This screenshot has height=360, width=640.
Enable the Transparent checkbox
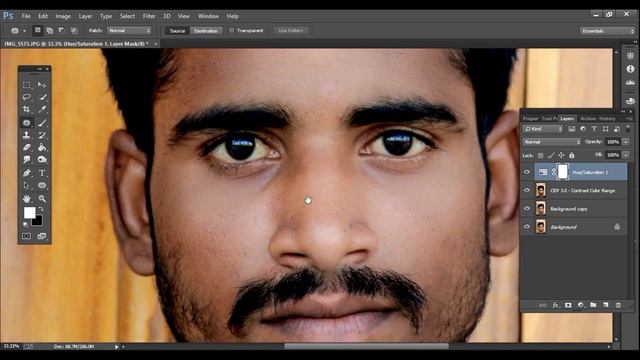(x=231, y=31)
